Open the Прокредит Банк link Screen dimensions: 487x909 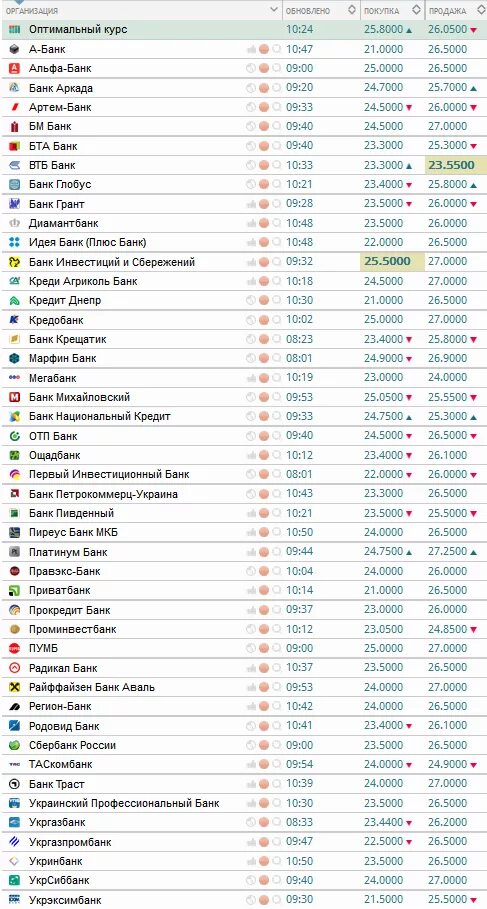[70, 610]
